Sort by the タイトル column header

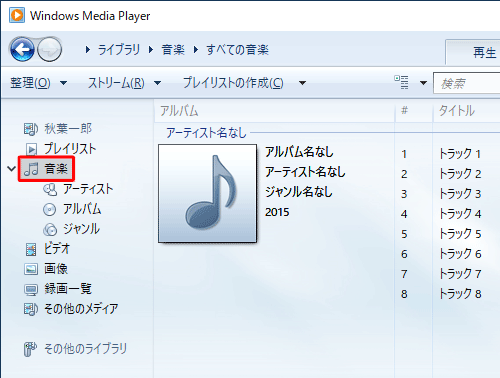coord(457,111)
